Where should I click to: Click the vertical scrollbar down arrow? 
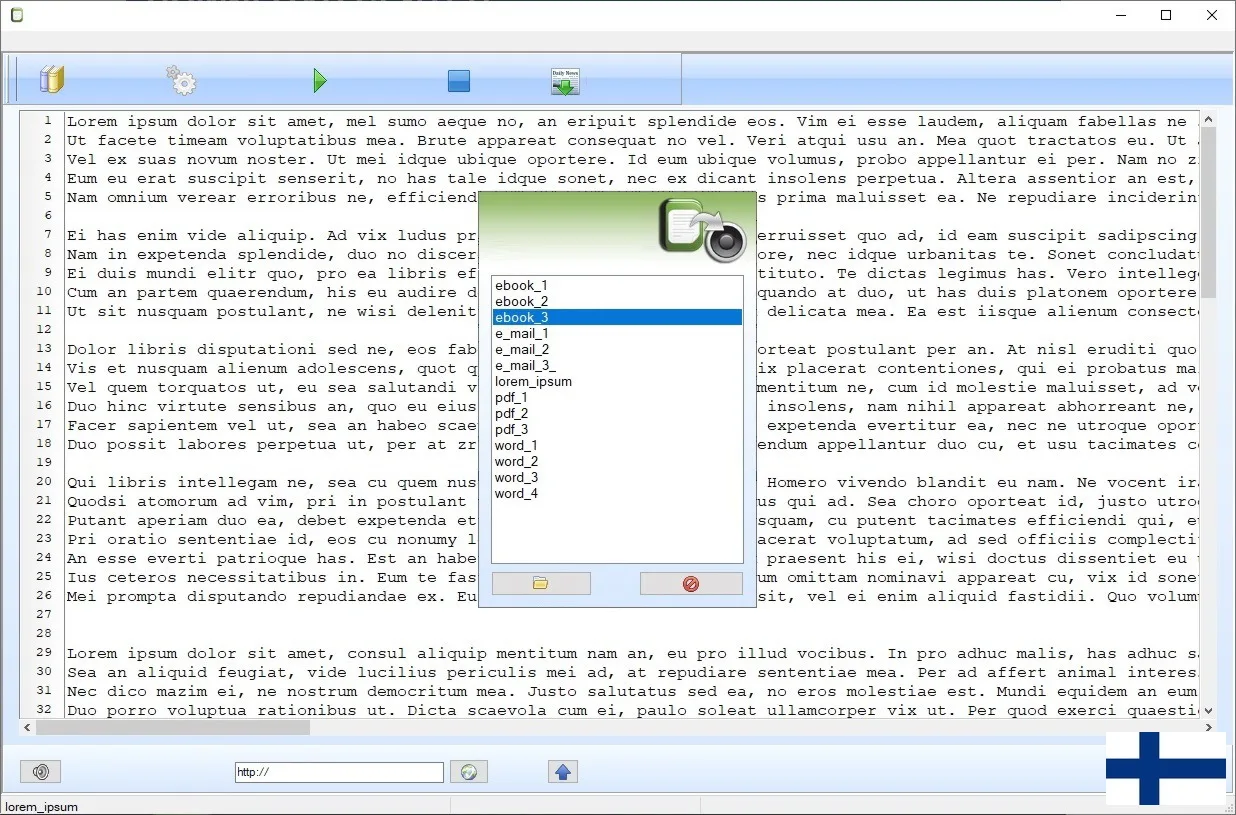point(1208,711)
